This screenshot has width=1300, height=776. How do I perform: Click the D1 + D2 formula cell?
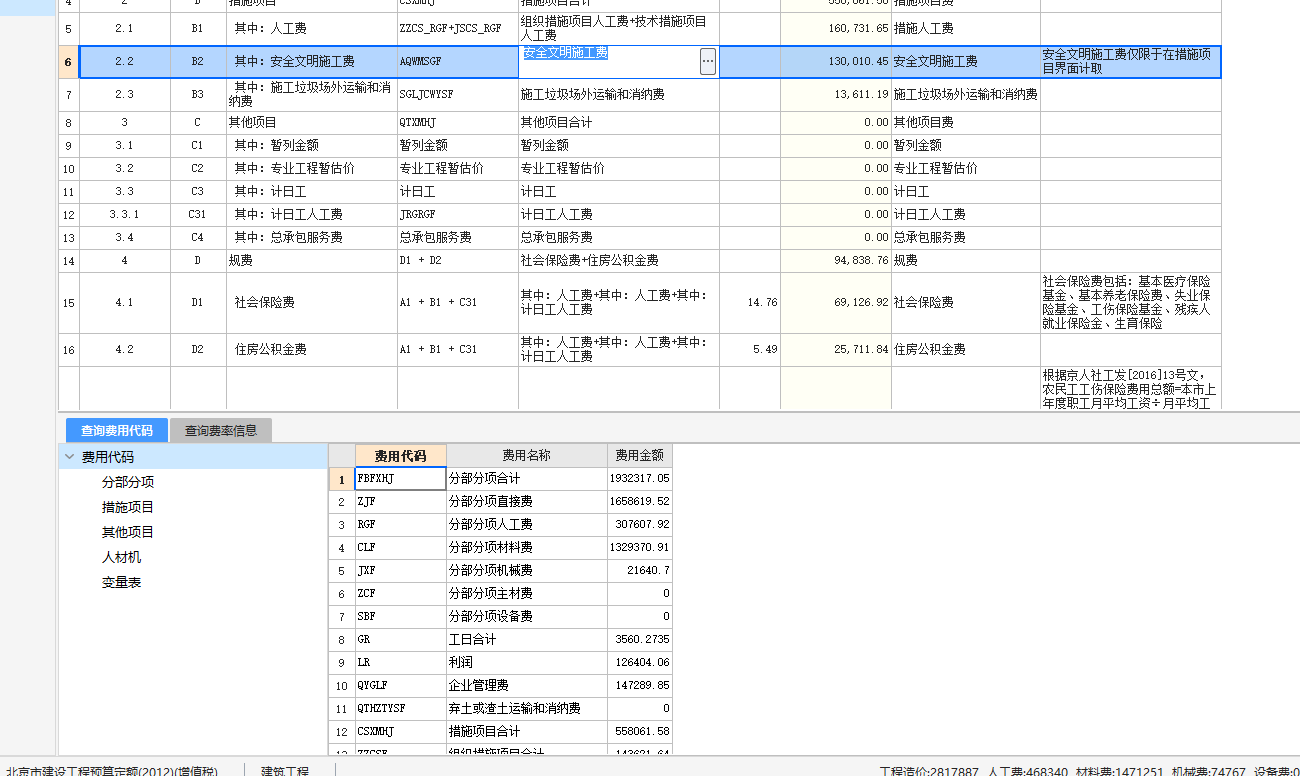click(x=457, y=260)
